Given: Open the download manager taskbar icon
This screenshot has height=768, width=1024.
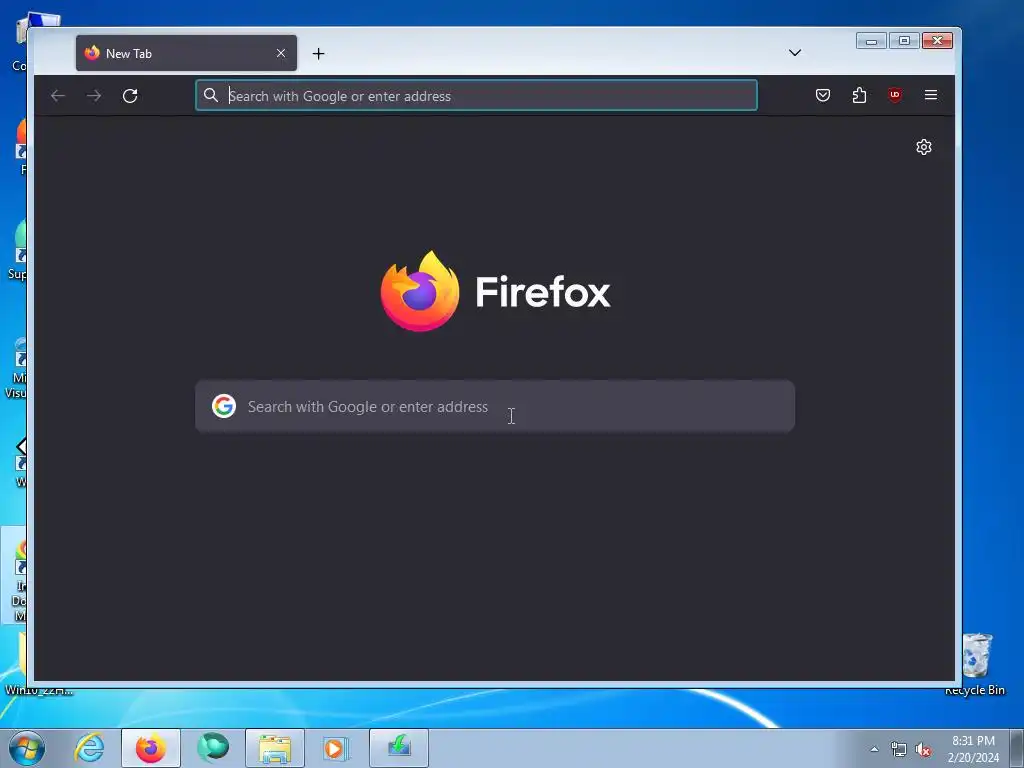Looking at the screenshot, I should (399, 748).
